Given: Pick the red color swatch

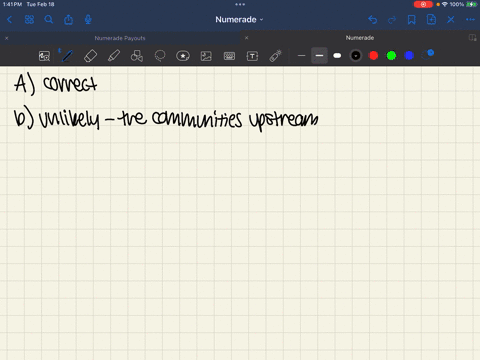Looking at the screenshot, I should 374,56.
